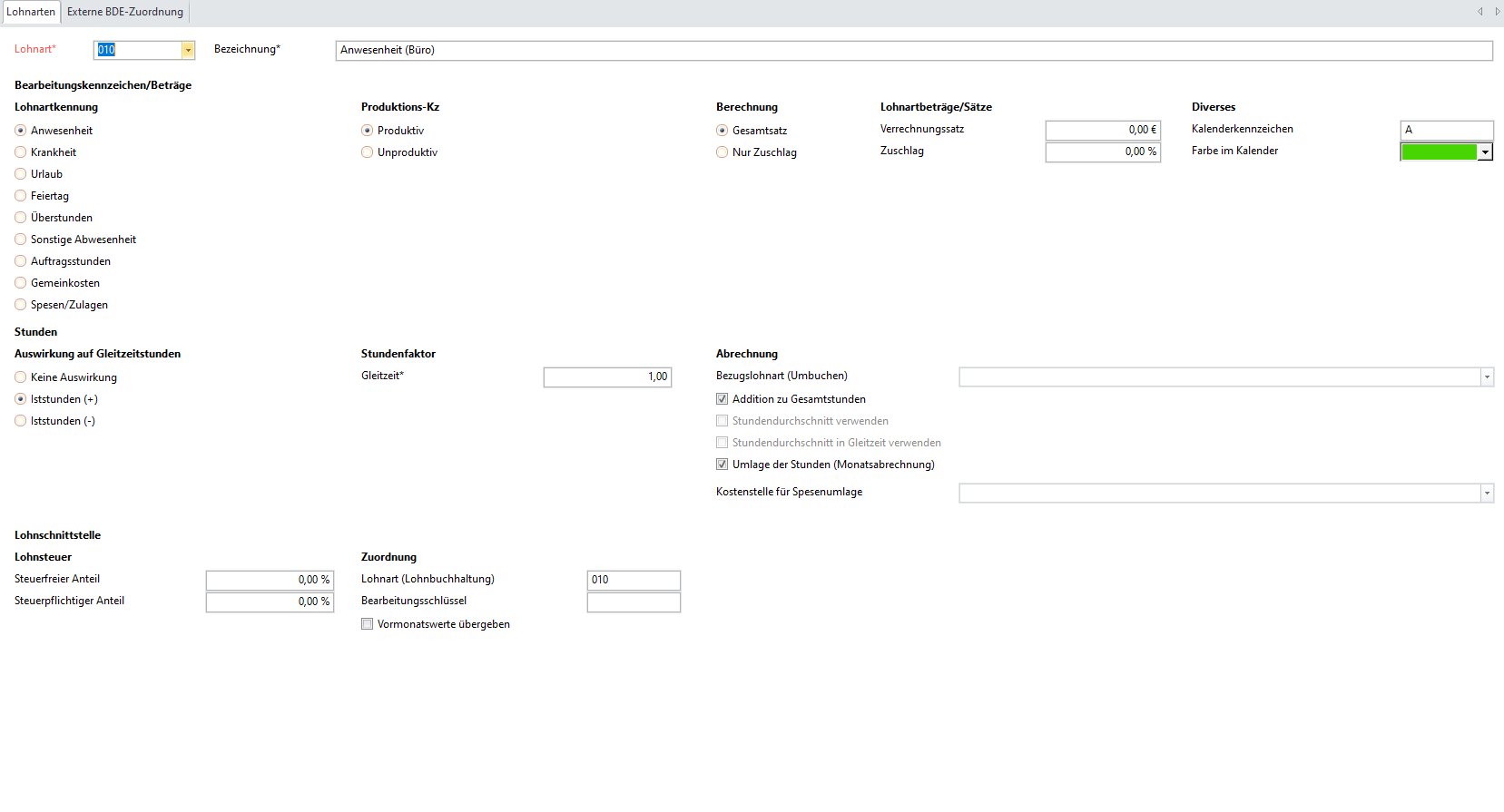Open the Lohnart dropdown list

[188, 50]
